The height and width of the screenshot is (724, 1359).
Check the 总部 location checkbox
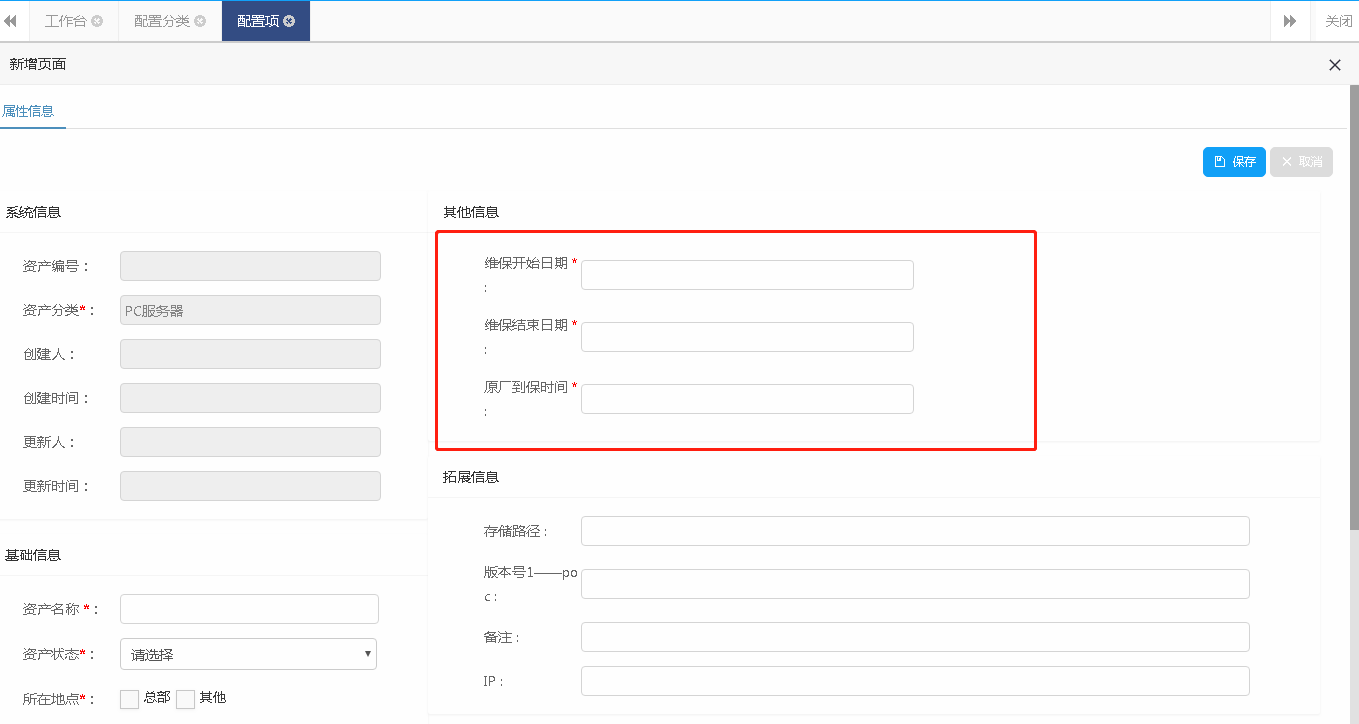click(x=129, y=699)
